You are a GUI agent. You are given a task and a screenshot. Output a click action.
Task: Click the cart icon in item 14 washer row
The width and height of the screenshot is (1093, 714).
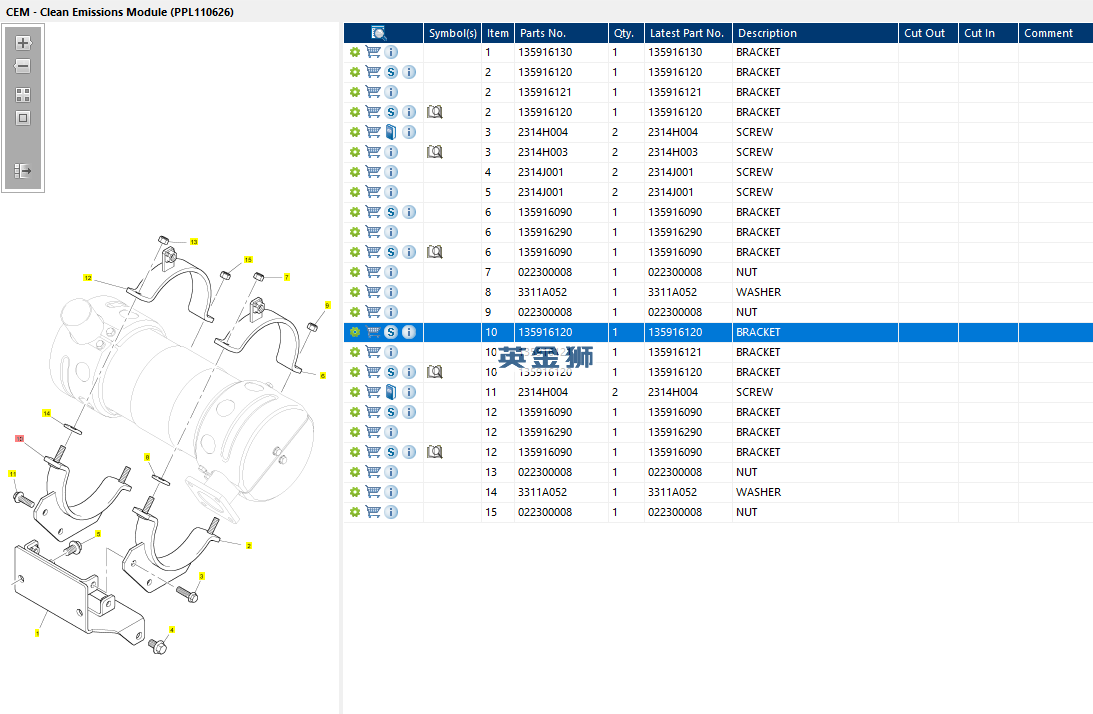point(373,492)
